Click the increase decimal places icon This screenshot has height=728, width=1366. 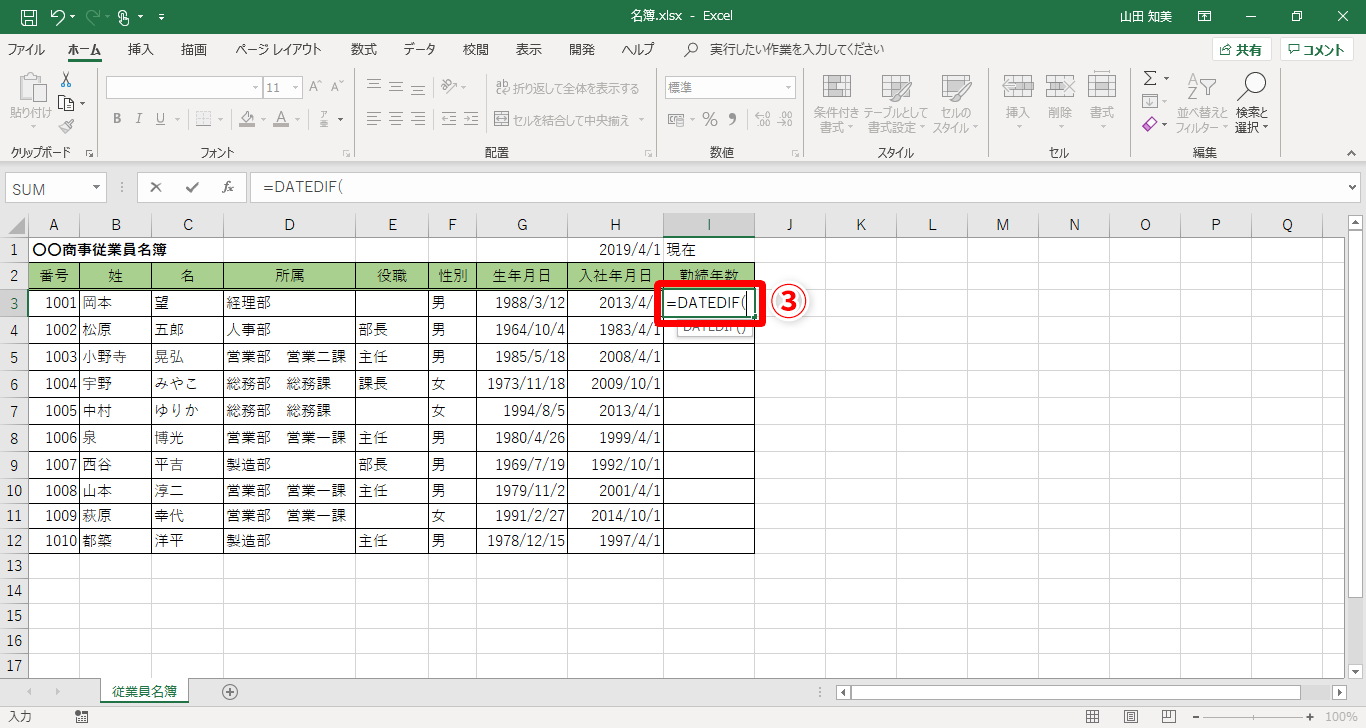click(x=763, y=119)
